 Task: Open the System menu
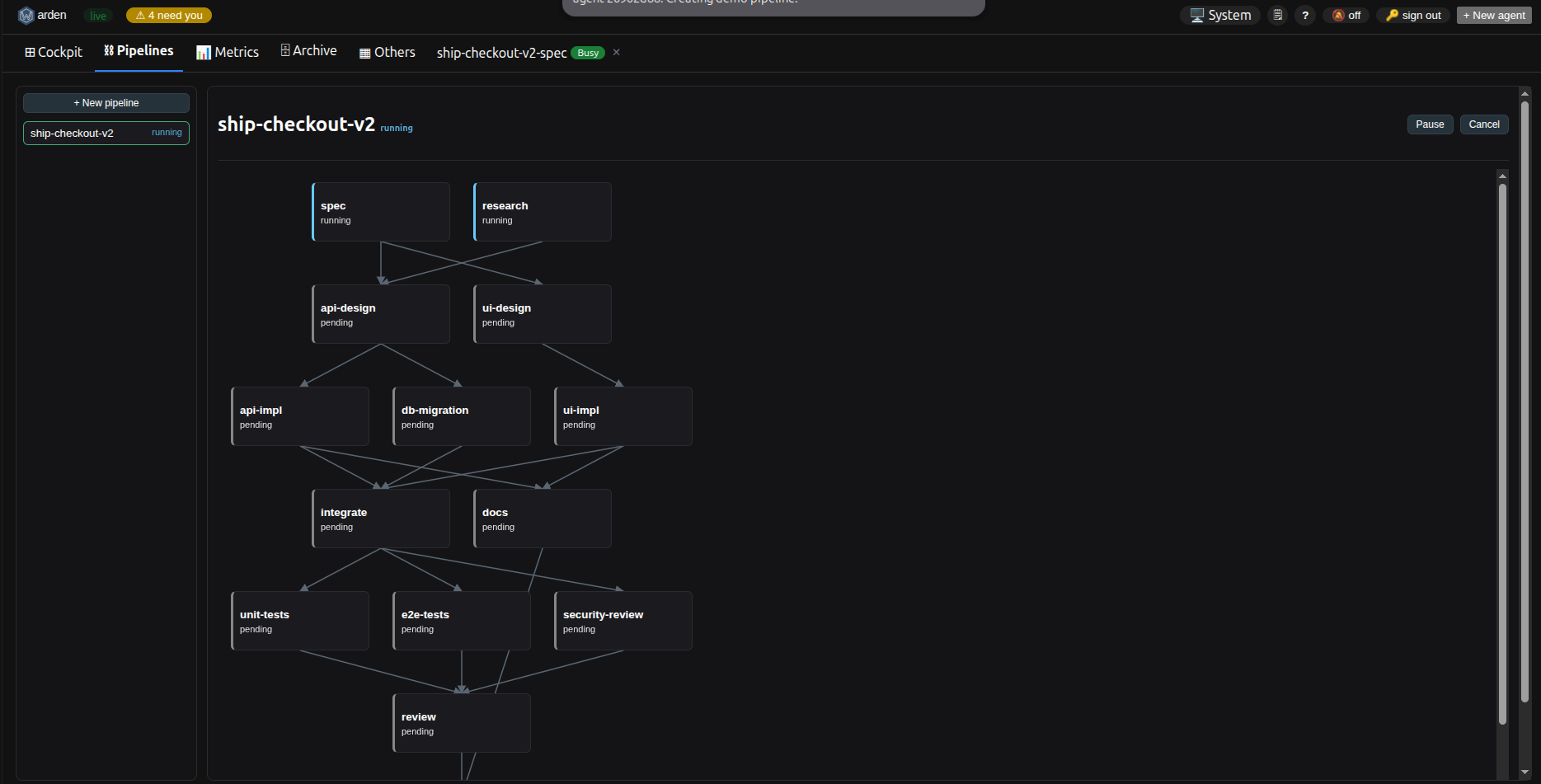click(1220, 16)
